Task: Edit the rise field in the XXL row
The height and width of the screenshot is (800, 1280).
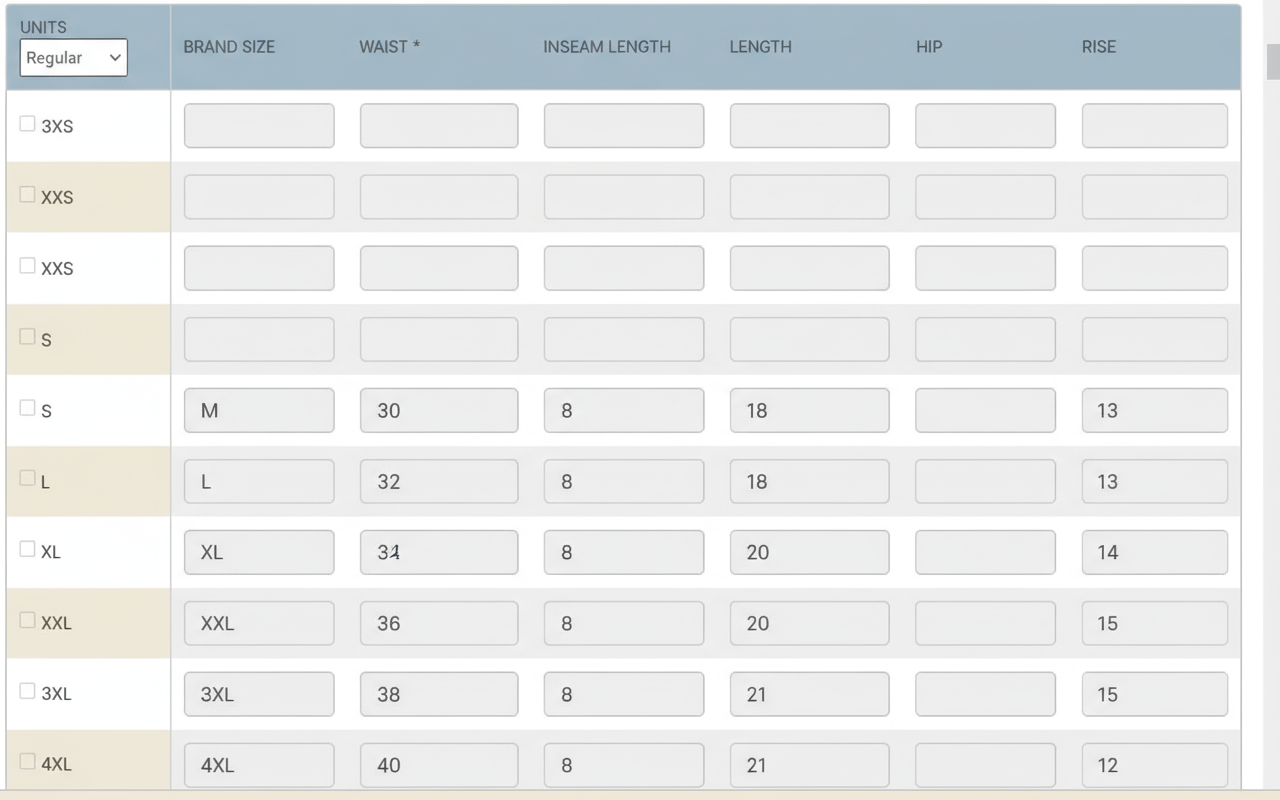Action: pos(1155,623)
